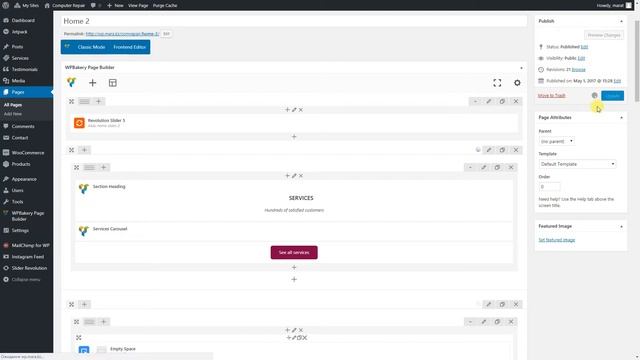640x360 pixels.
Task: Edit the outer Services section pencil icon
Action: [x=489, y=150]
